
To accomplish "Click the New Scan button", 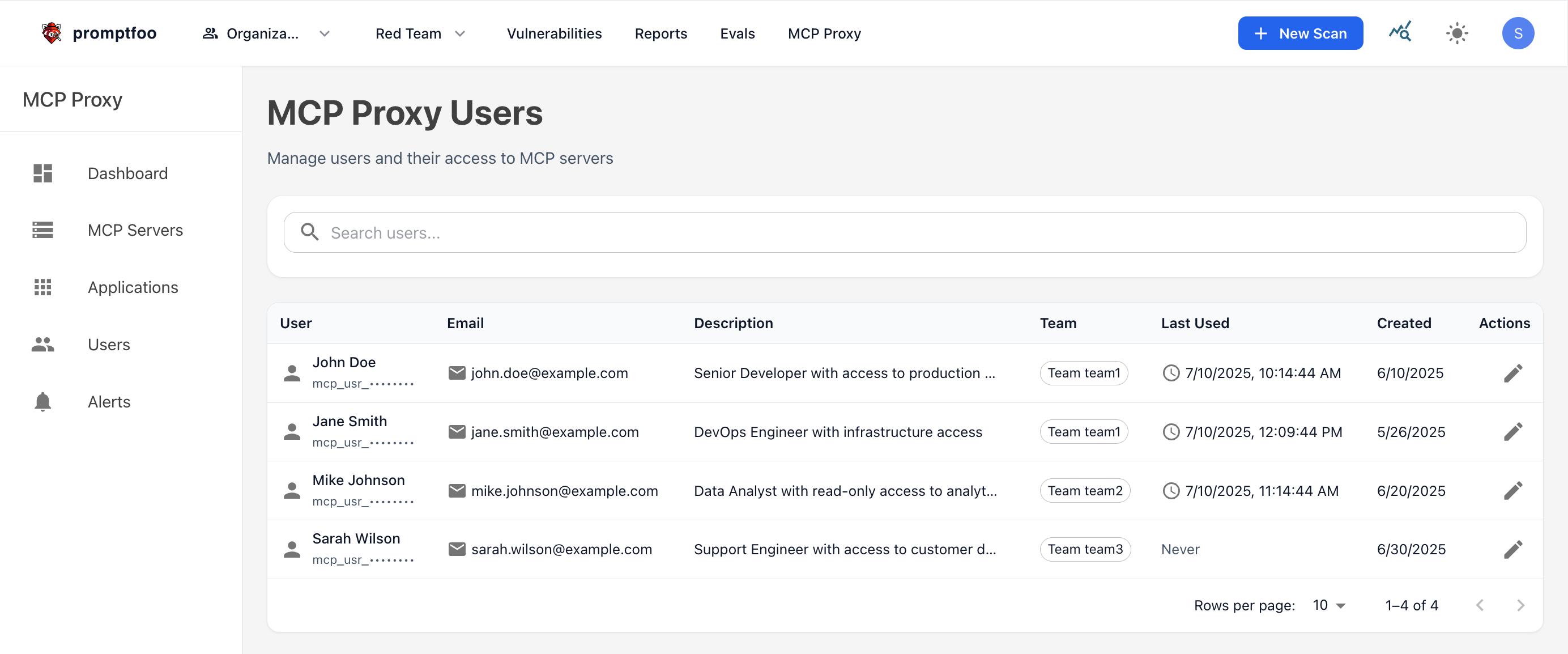I will click(1300, 33).
